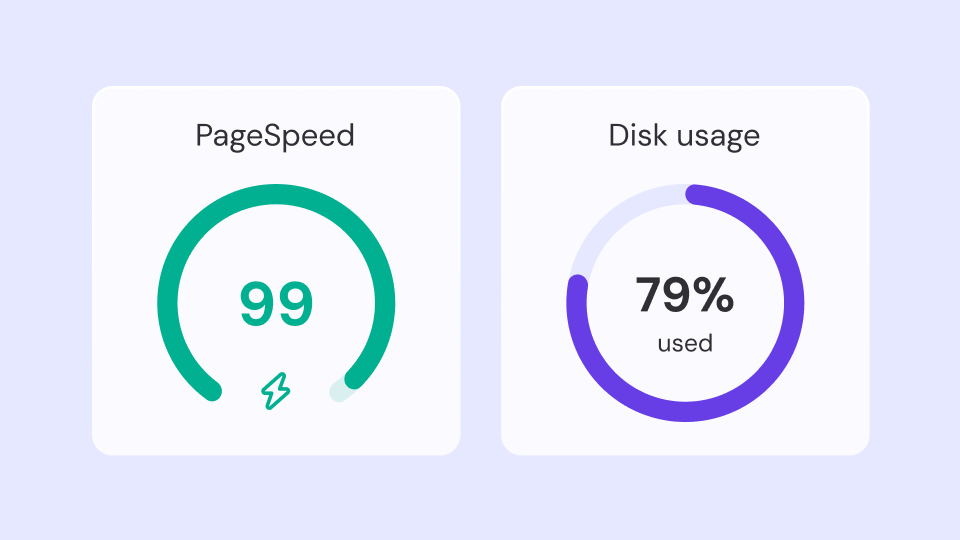Viewport: 960px width, 540px height.
Task: Open the Disk usage card
Action: [x=685, y=271]
